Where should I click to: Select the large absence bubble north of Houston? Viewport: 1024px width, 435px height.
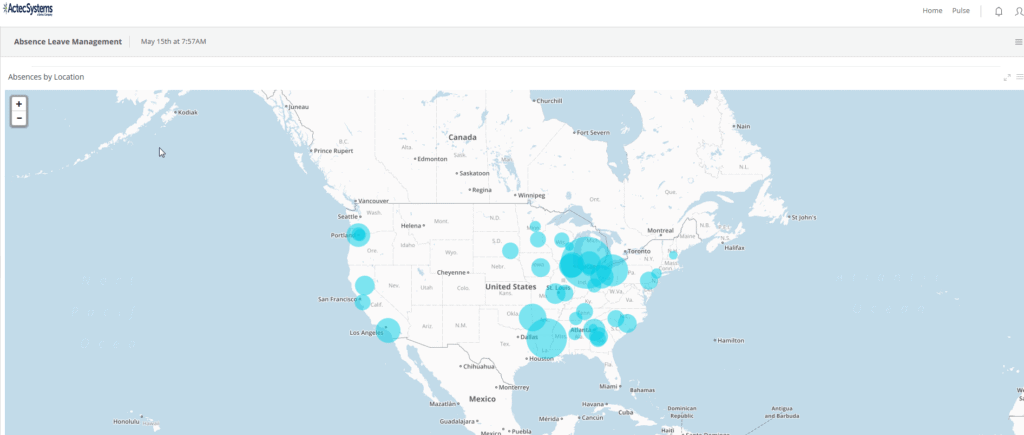click(547, 338)
